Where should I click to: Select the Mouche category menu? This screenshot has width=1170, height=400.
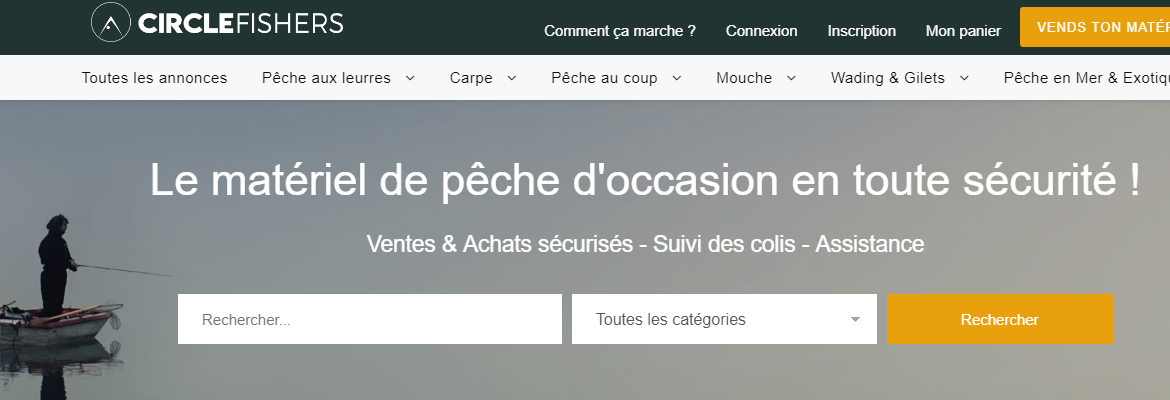click(744, 78)
